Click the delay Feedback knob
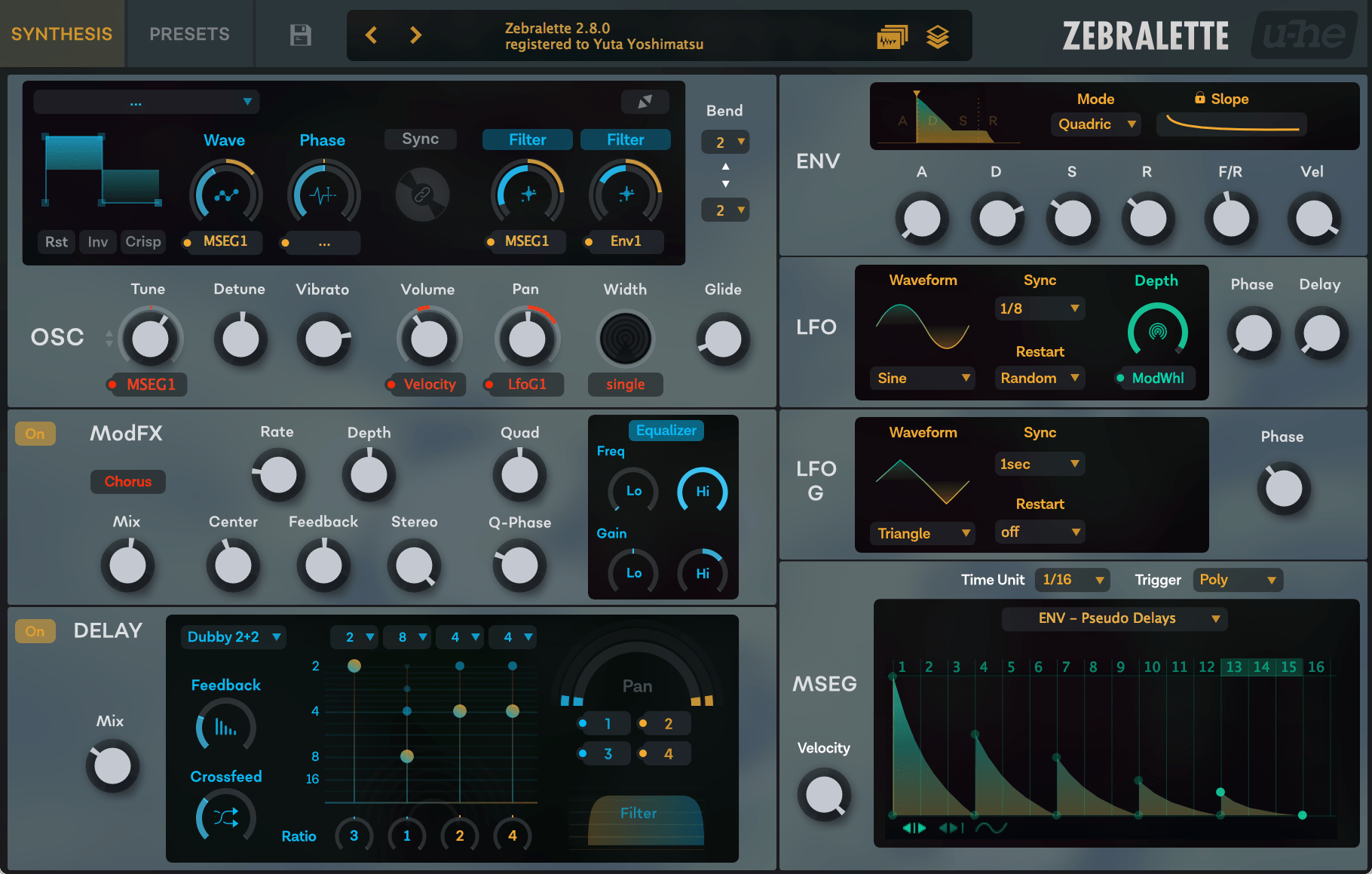Viewport: 1372px width, 874px height. click(225, 726)
